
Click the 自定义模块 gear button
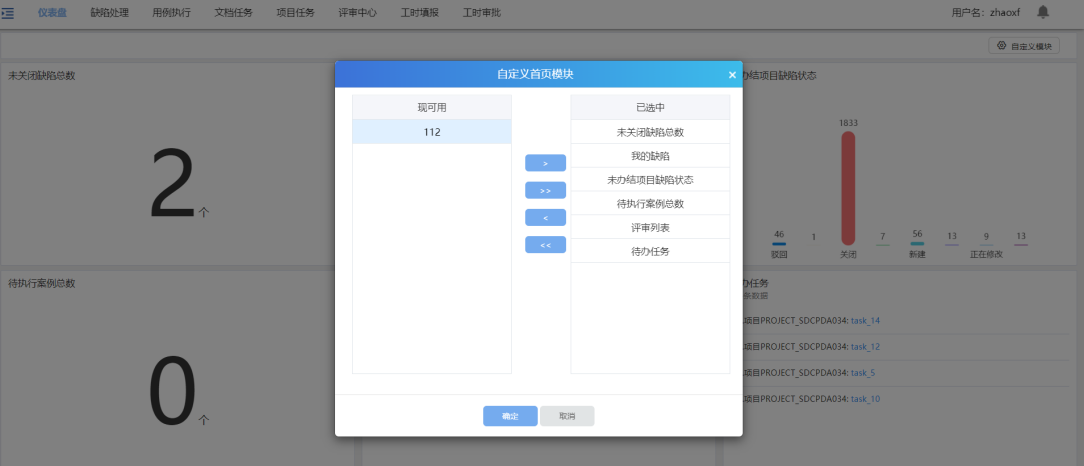click(1024, 46)
